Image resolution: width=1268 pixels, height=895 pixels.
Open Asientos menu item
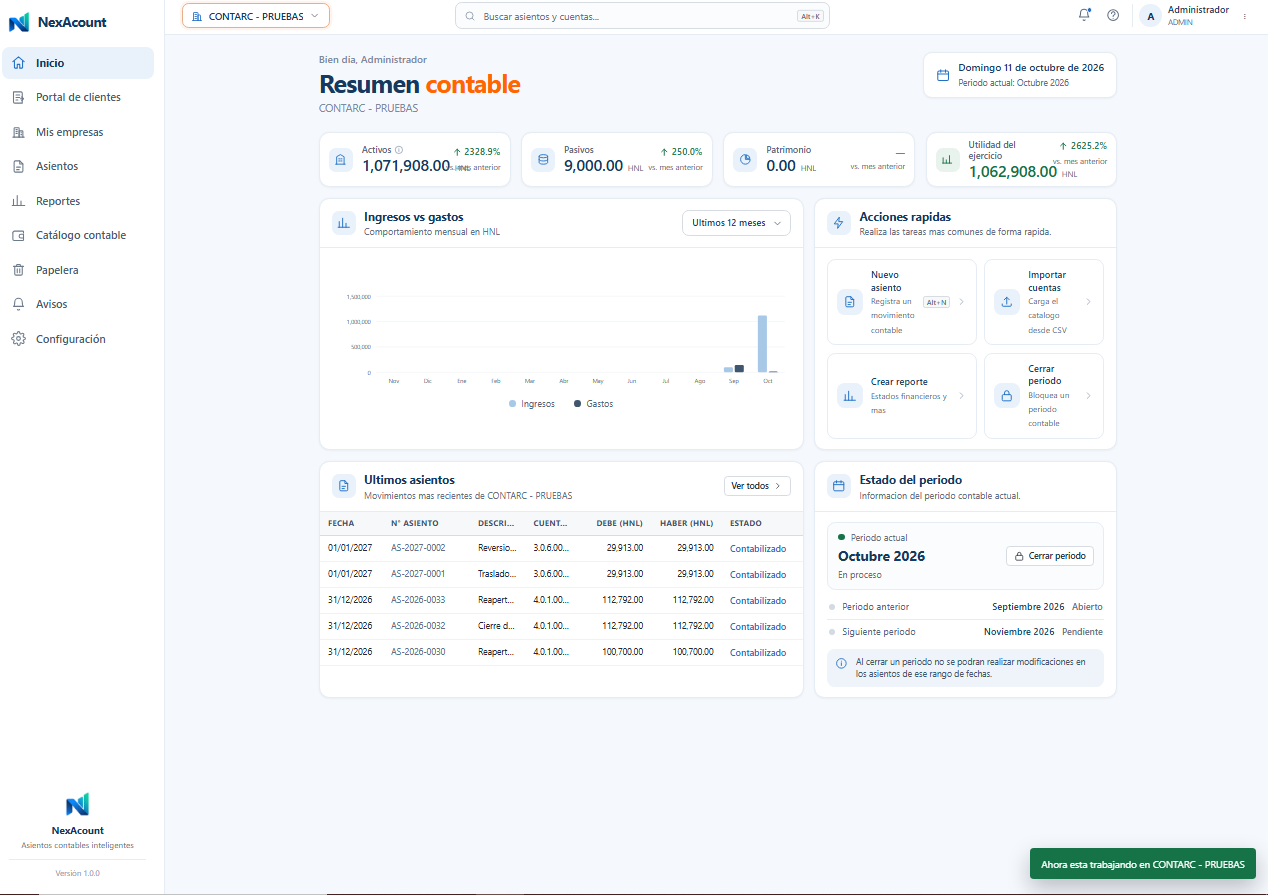point(78,166)
